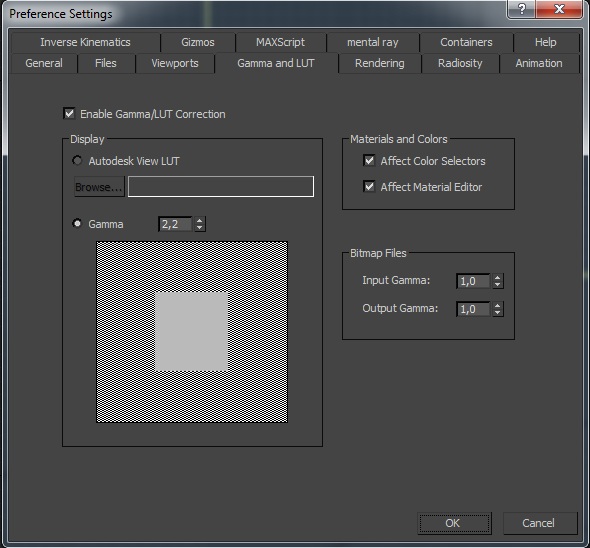590x548 pixels.
Task: Click the Output Gamma value field
Action: [x=473, y=309]
